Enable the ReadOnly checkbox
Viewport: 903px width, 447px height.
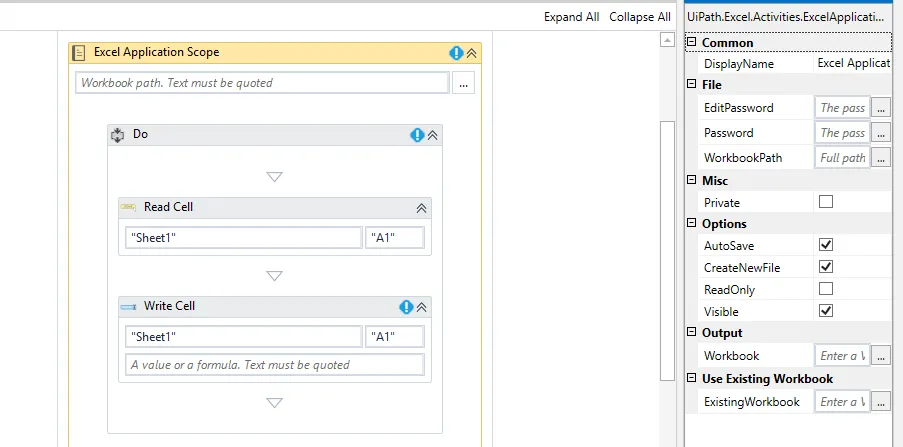[826, 289]
